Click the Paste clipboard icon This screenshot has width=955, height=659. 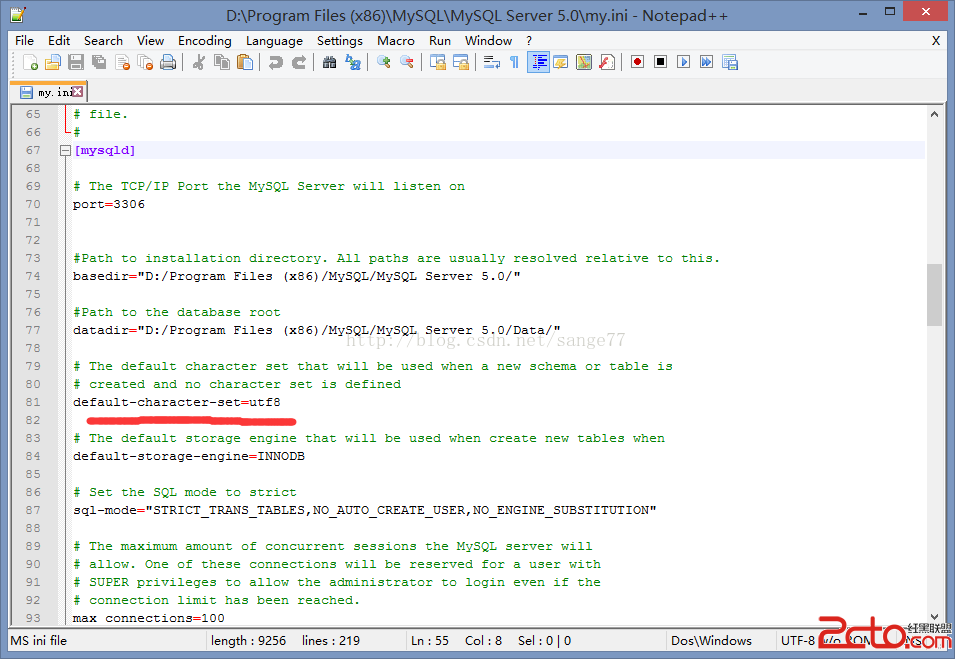245,62
